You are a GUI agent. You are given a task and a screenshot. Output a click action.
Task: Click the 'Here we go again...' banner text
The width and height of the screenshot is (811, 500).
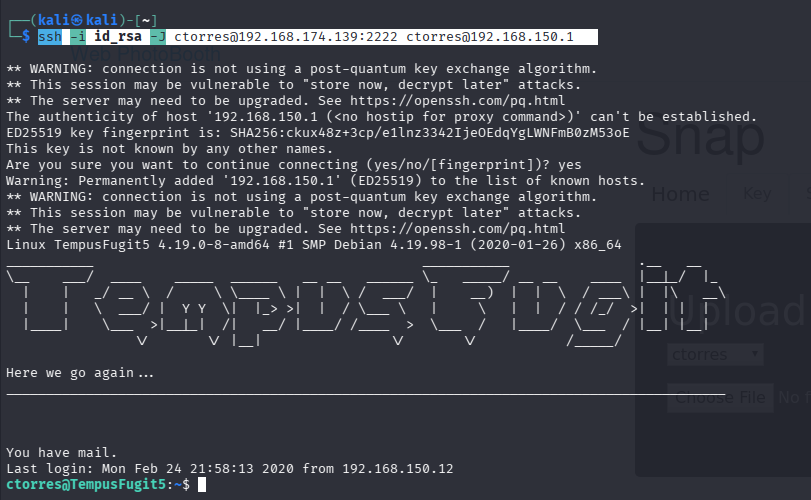click(x=80, y=373)
